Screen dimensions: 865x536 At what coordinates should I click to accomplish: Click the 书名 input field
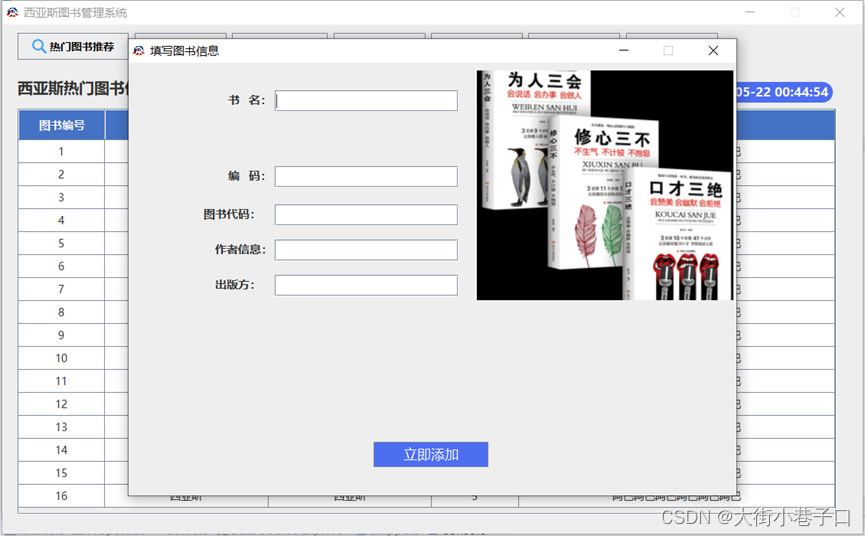click(x=366, y=100)
